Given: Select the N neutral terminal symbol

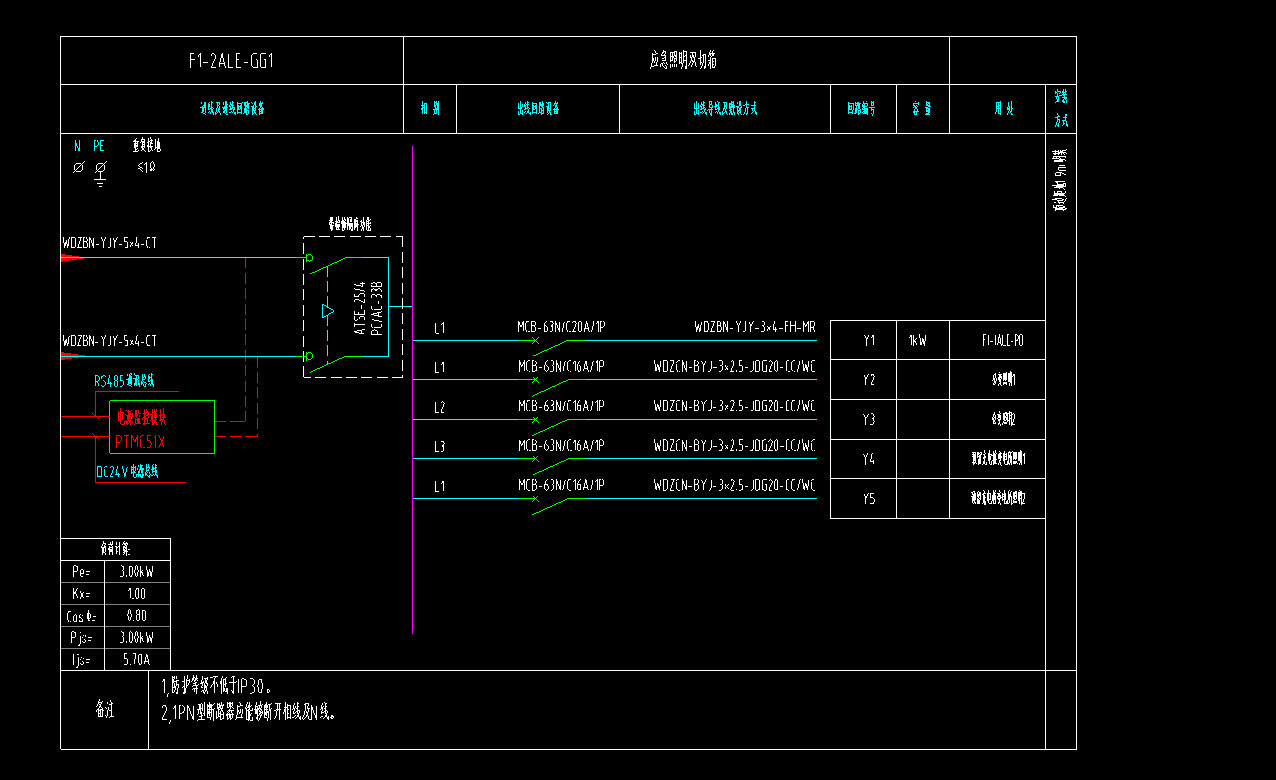Looking at the screenshot, I should click(78, 168).
